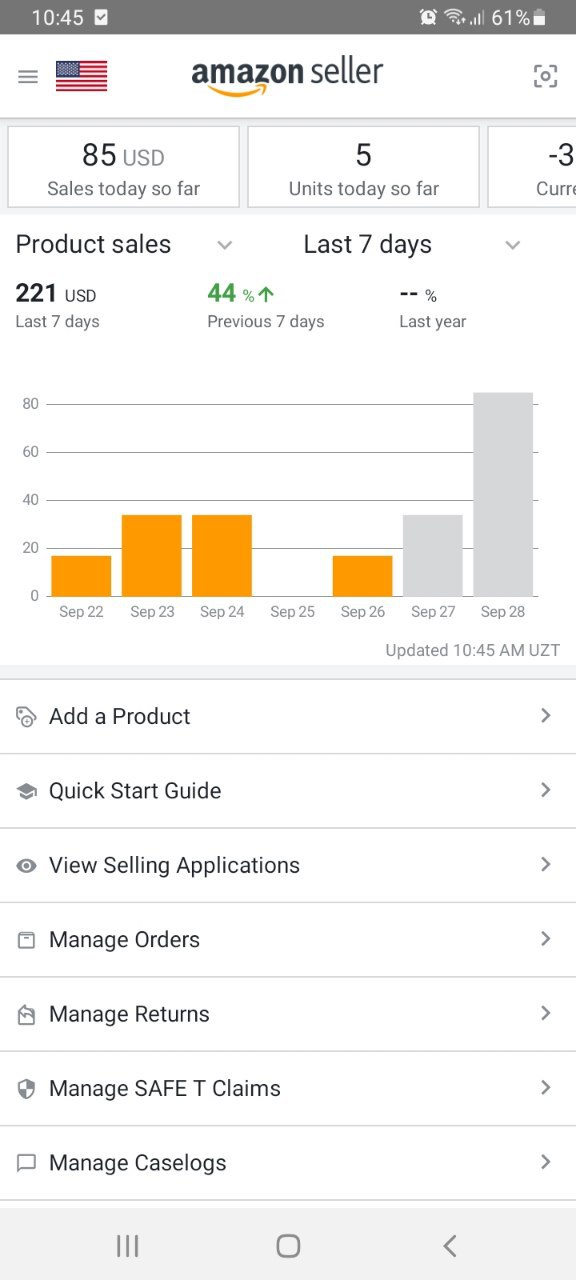Open the barcode scan camera icon
576x1280 pixels.
545,76
